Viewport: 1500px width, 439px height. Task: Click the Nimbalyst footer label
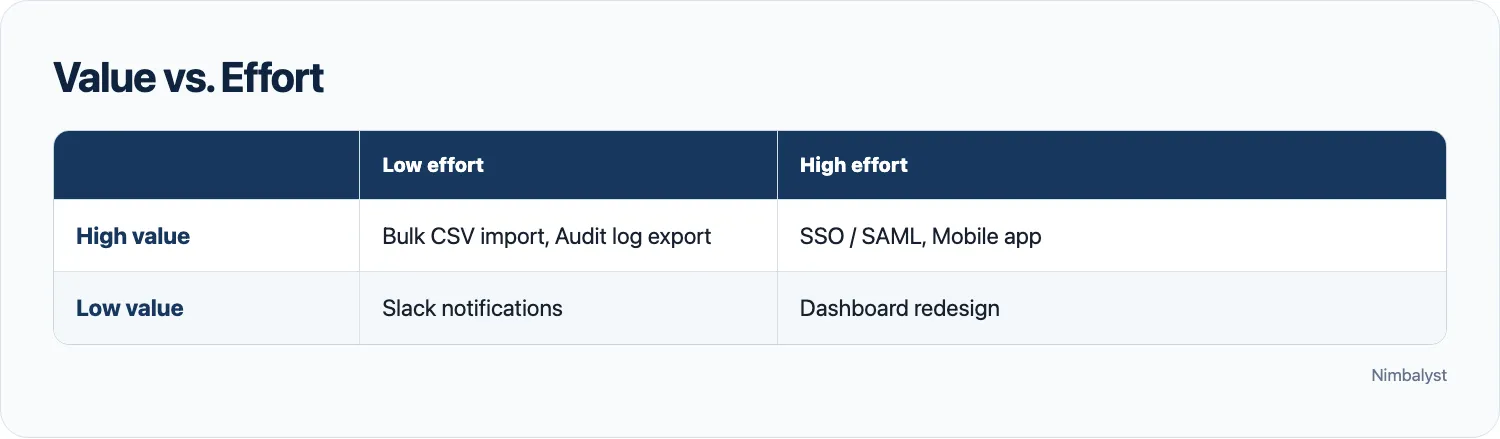click(x=1408, y=376)
